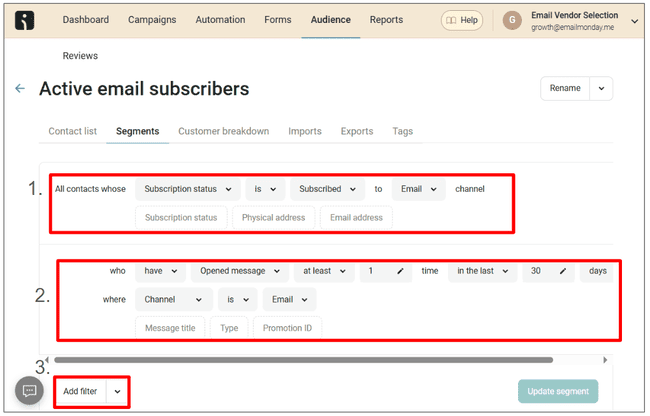Expand the 'in the last' dropdown
Viewport: 650px width, 416px height.
click(482, 271)
